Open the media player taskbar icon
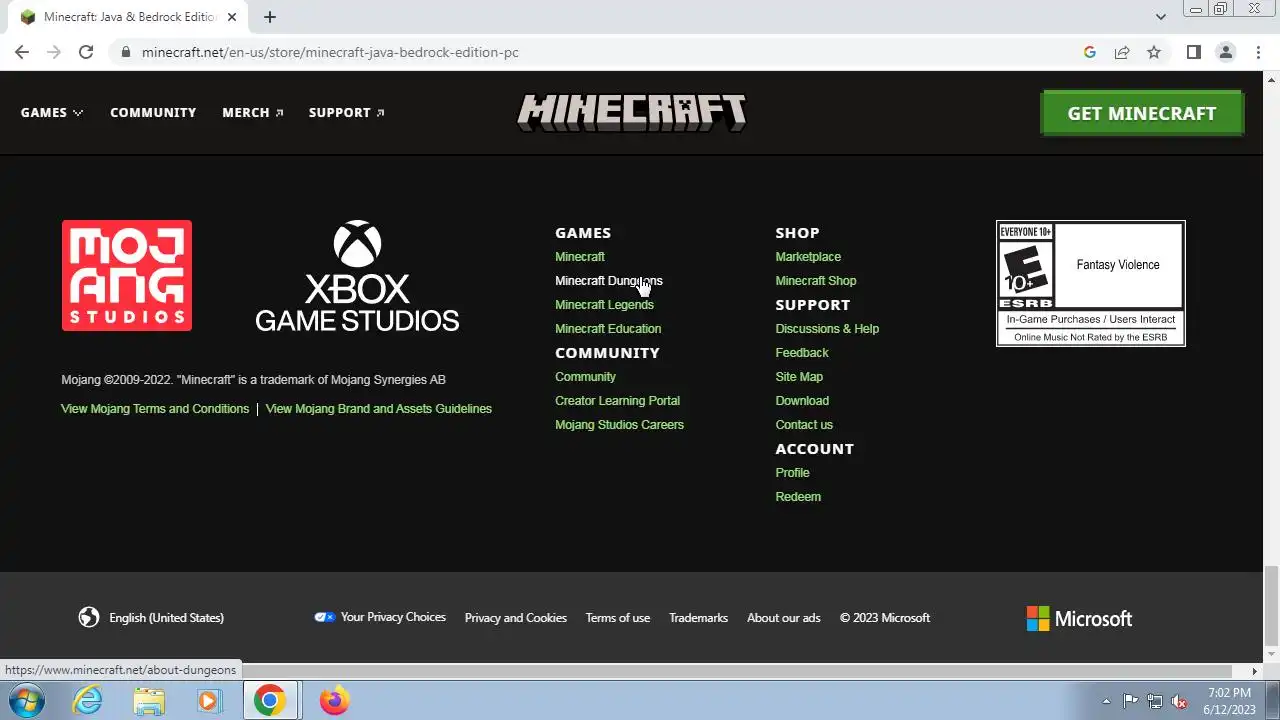The width and height of the screenshot is (1280, 720). [208, 700]
